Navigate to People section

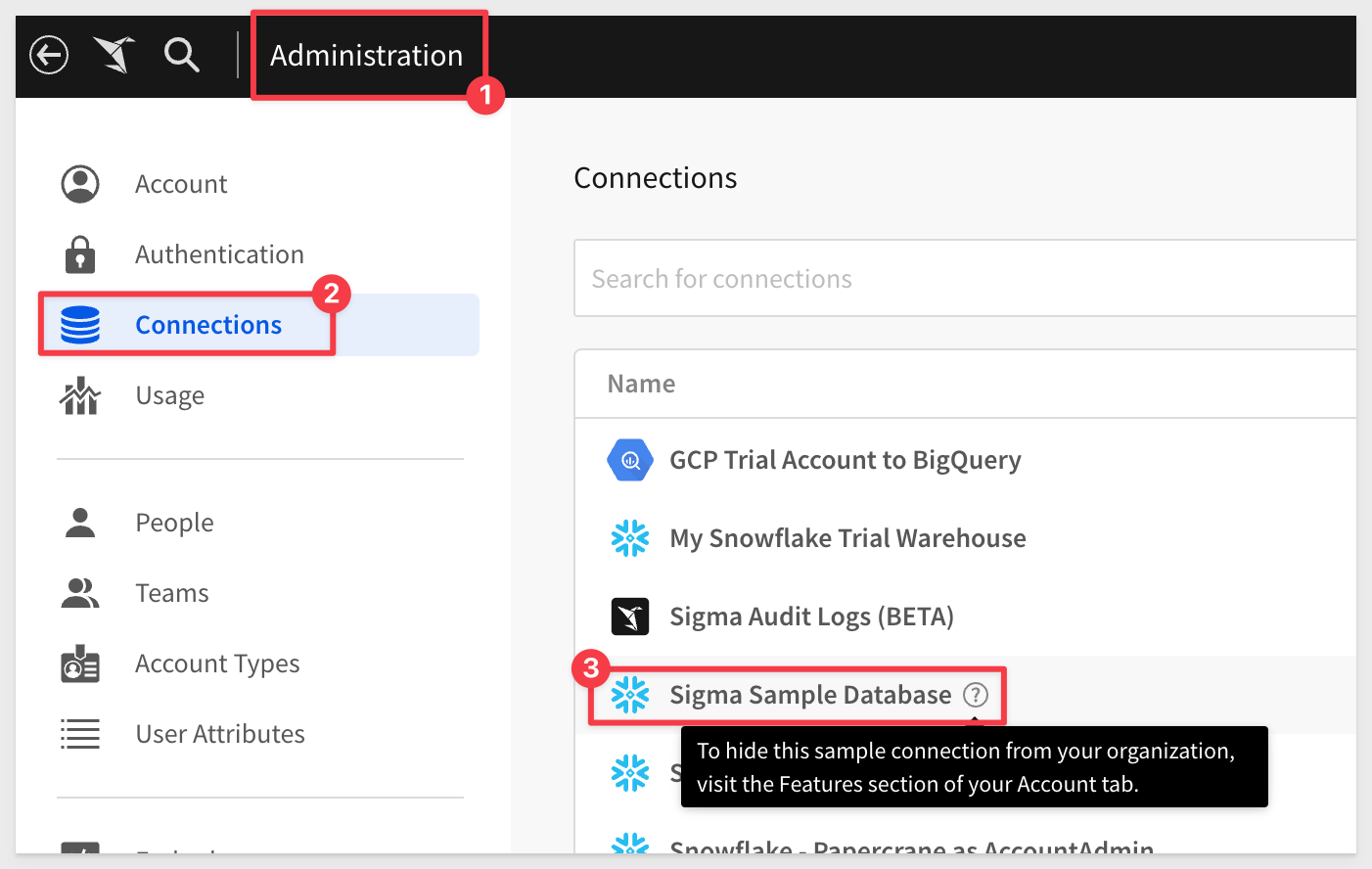[x=174, y=523]
